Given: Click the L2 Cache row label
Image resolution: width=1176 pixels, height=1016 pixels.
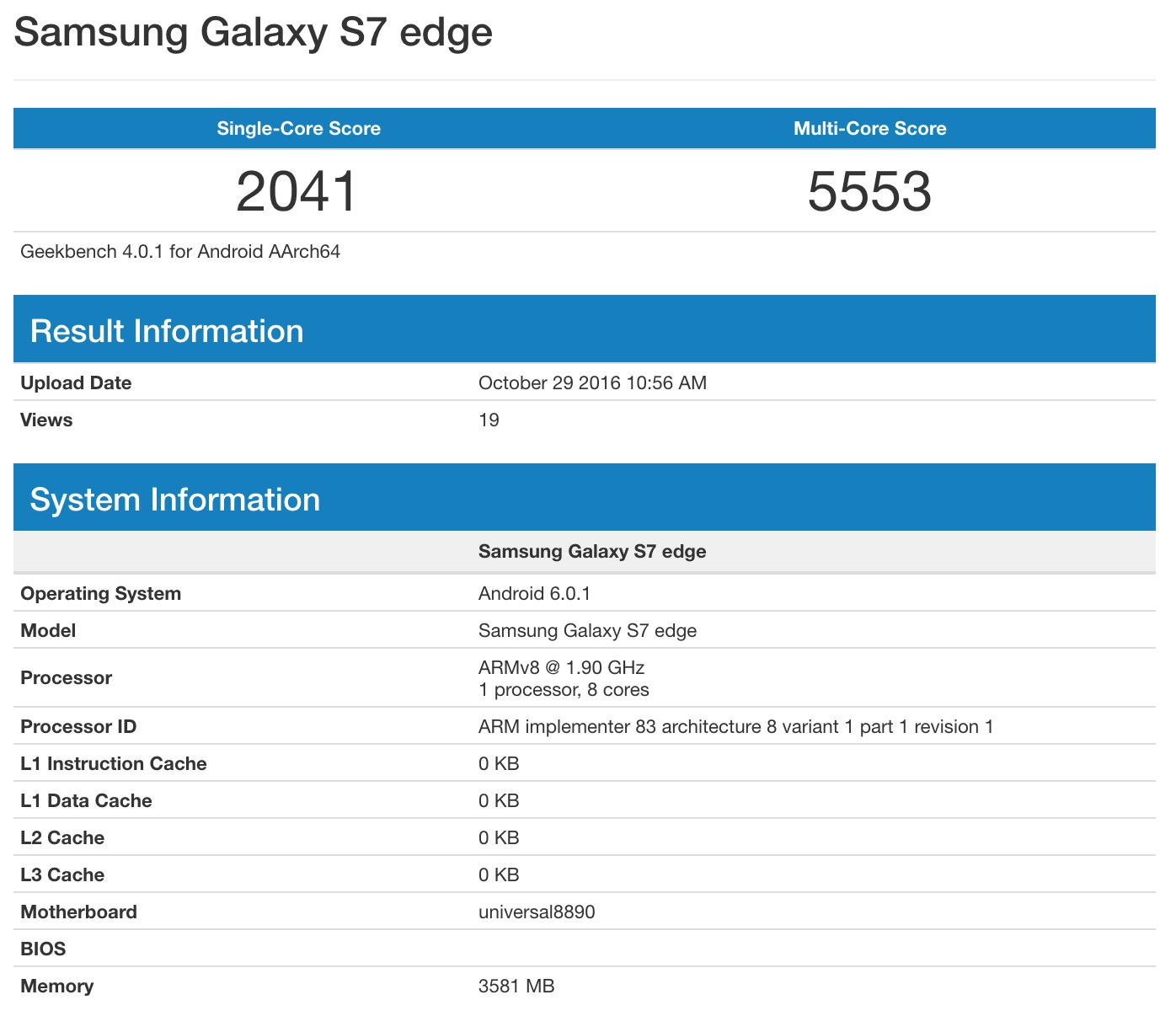Looking at the screenshot, I should (x=62, y=838).
